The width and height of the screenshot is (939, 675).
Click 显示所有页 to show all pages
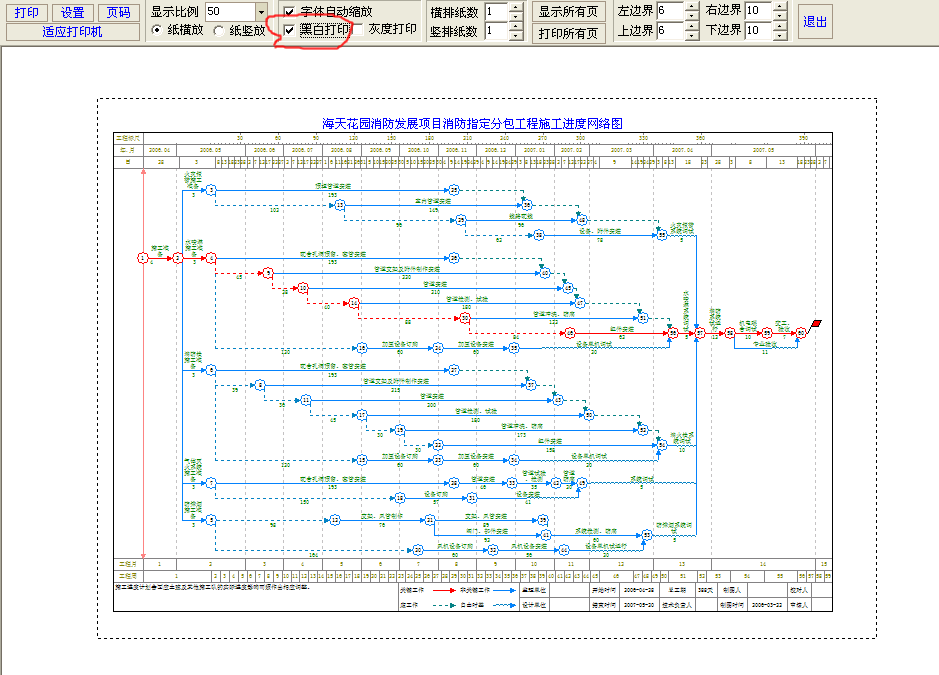coord(568,11)
